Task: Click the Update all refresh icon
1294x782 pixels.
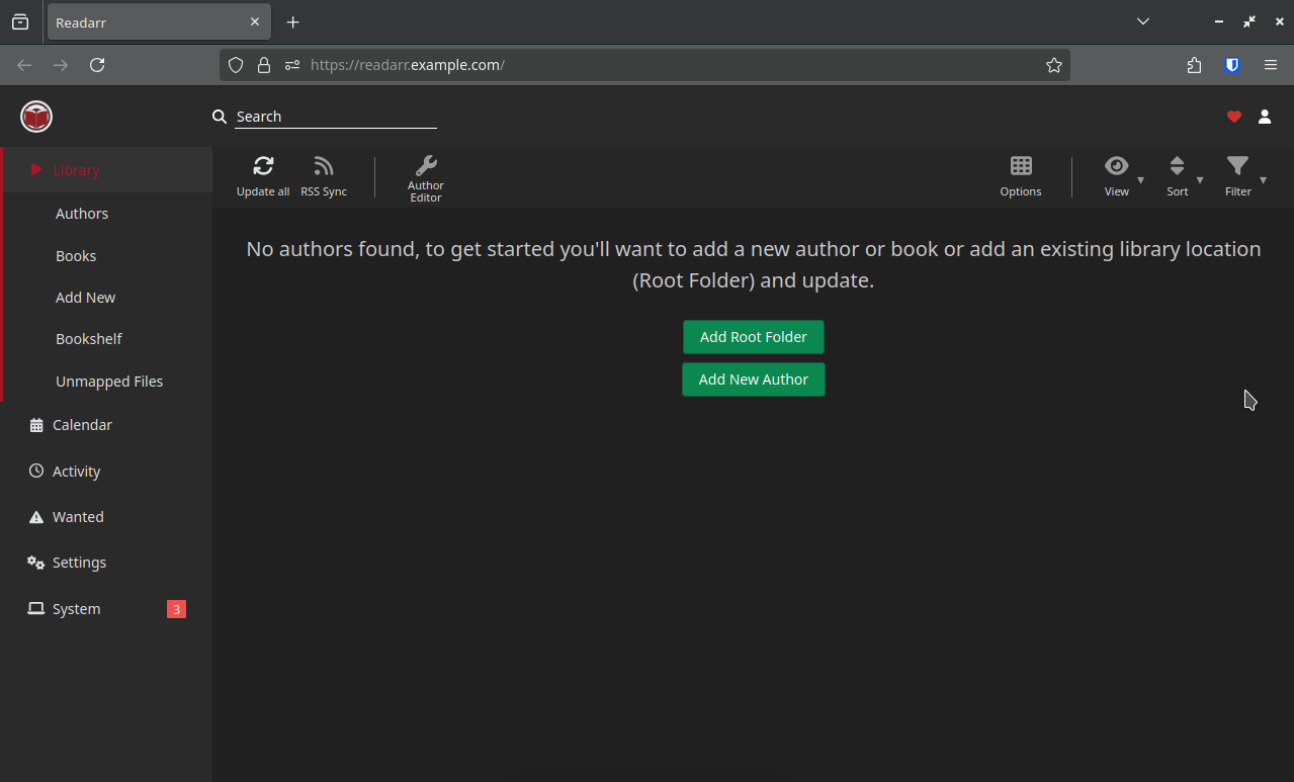Action: pos(263,167)
